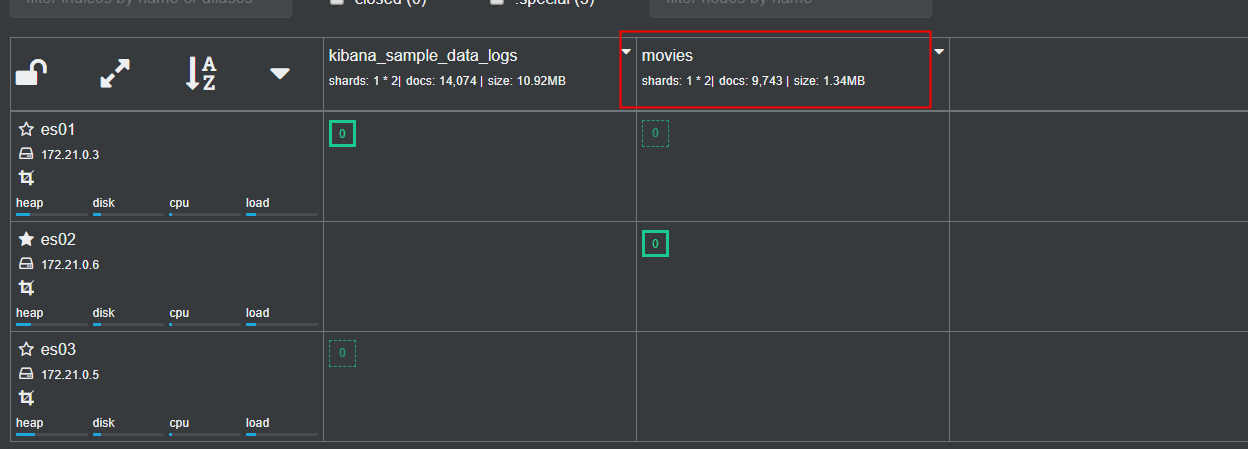Select the movies primary shard on es02

[x=655, y=243]
